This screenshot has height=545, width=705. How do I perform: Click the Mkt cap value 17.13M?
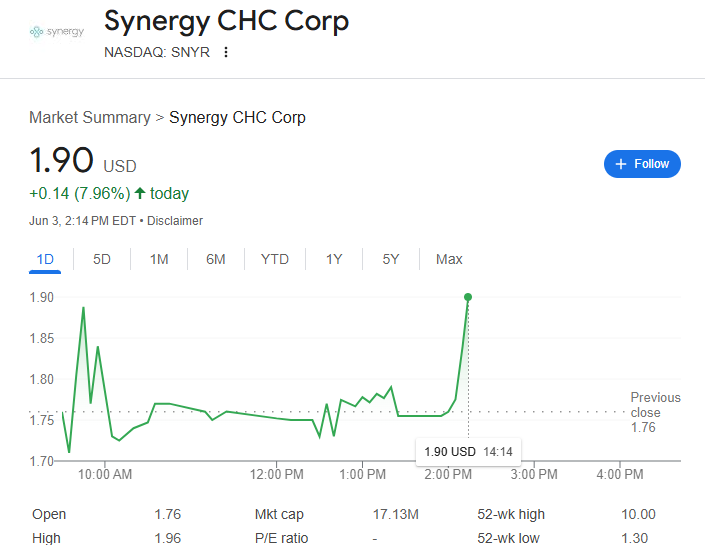[x=396, y=514]
